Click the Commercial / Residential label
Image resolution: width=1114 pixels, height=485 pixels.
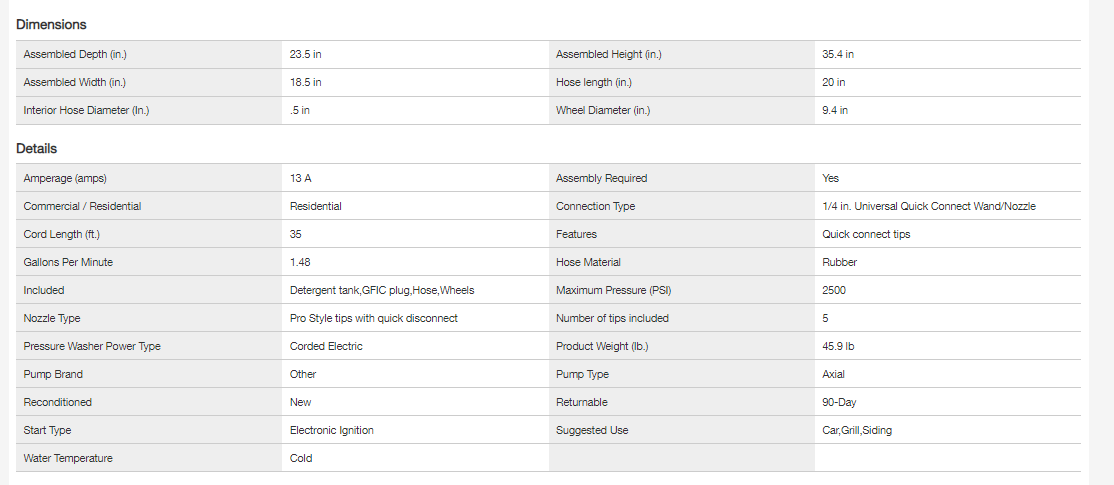tap(83, 206)
